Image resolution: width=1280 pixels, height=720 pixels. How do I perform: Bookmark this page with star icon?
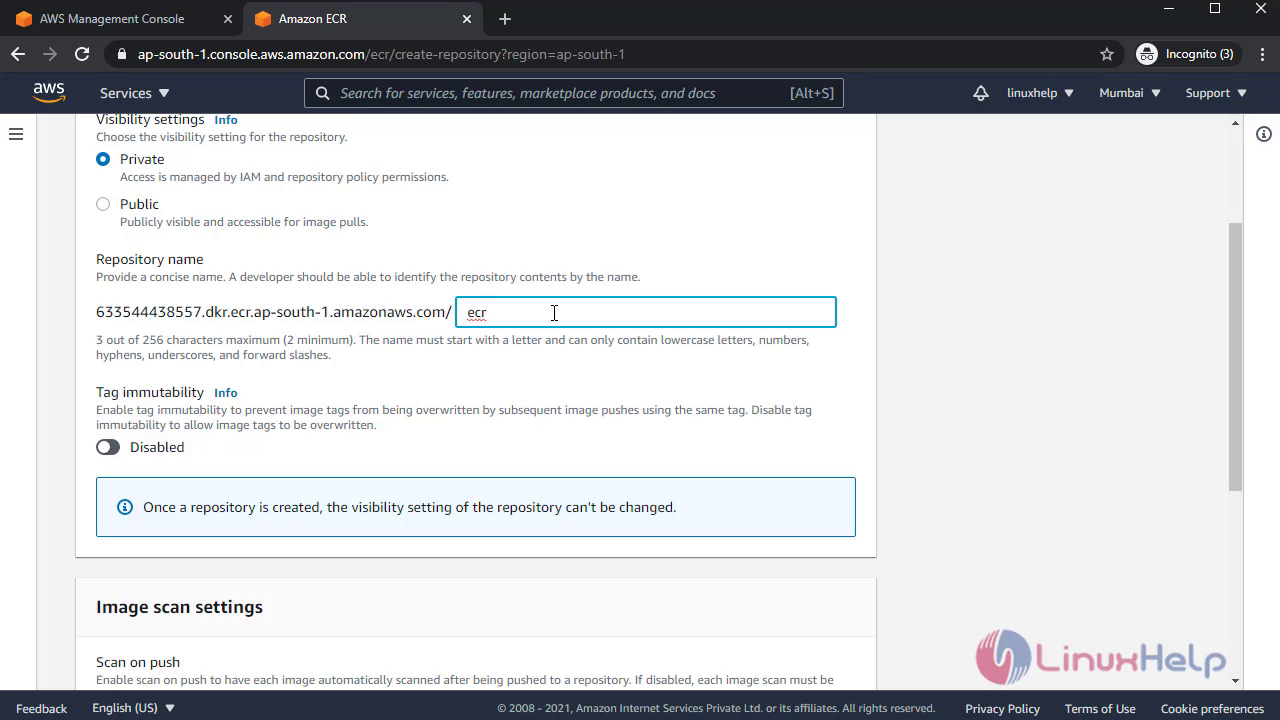pyautogui.click(x=1106, y=54)
